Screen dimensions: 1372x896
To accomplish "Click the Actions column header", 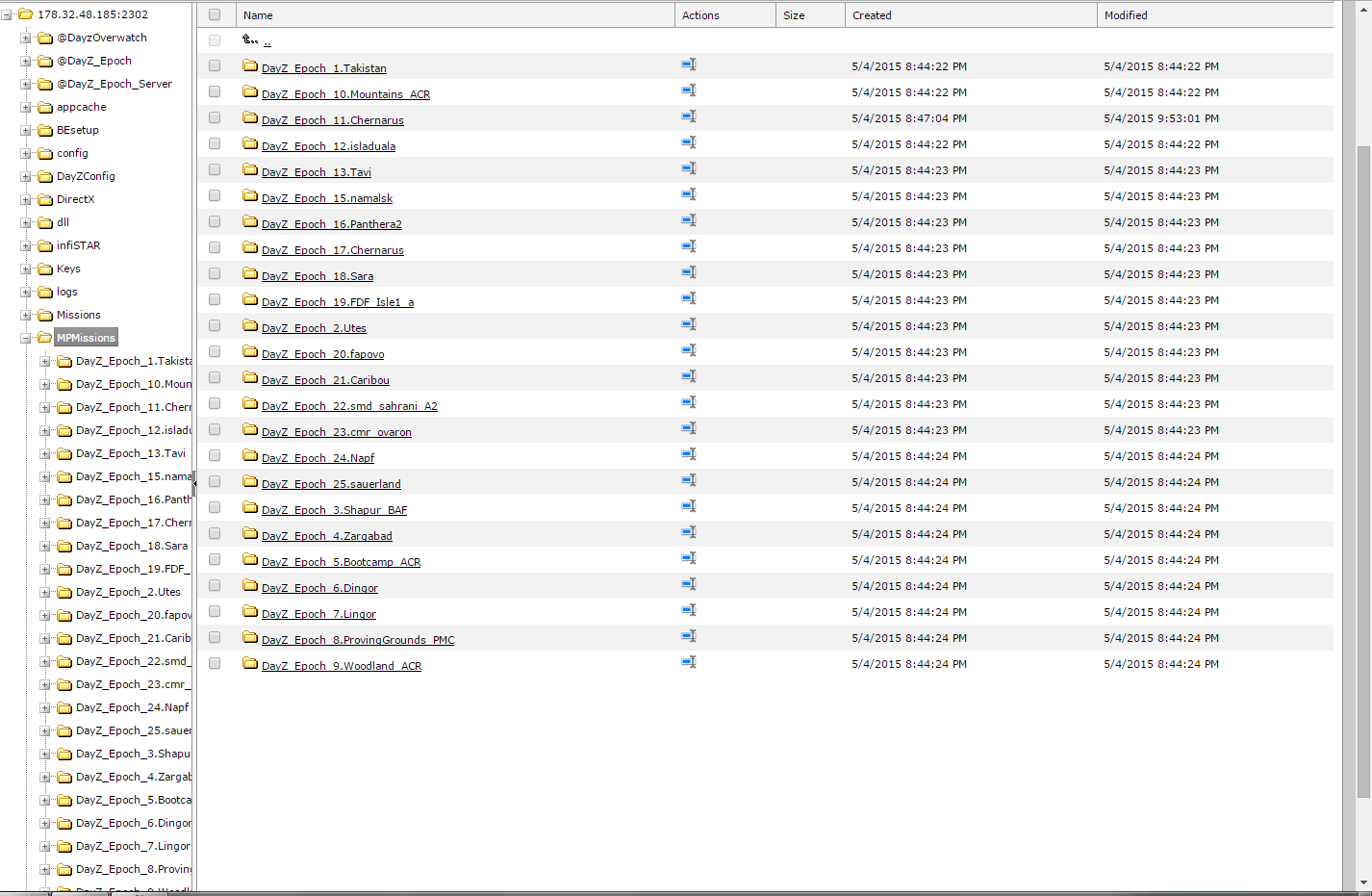I will (725, 15).
